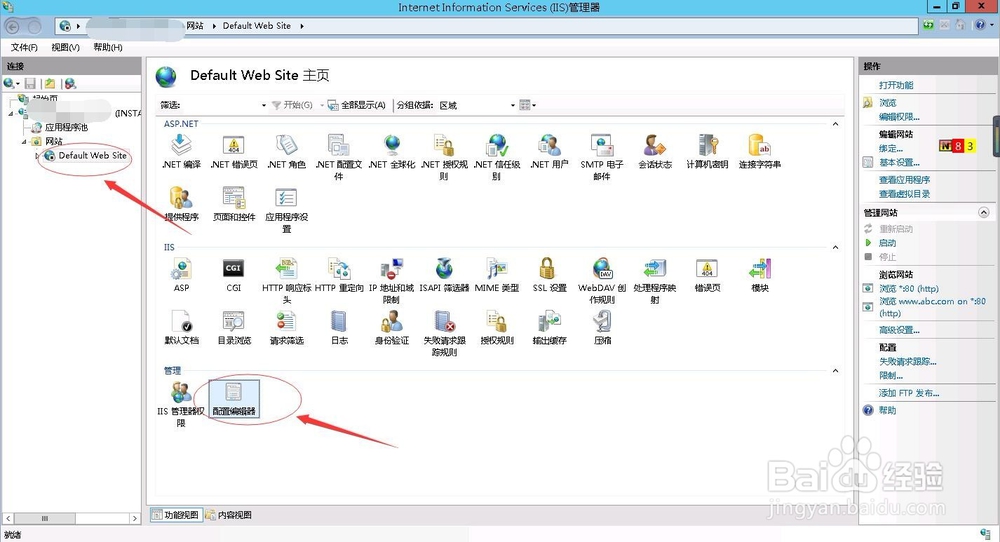Open the view mode dropdown button

527,105
